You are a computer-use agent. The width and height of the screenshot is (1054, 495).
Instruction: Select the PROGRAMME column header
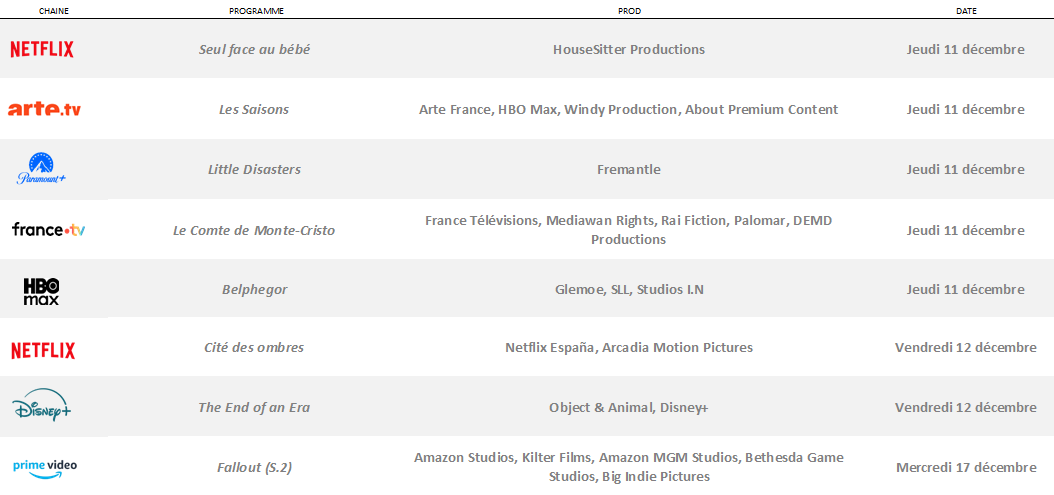(x=256, y=11)
